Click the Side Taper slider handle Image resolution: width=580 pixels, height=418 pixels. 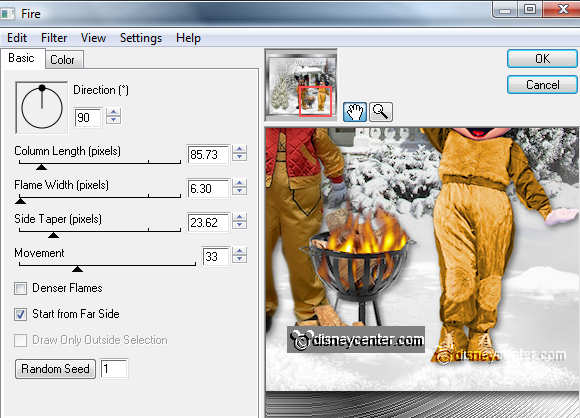tap(54, 235)
